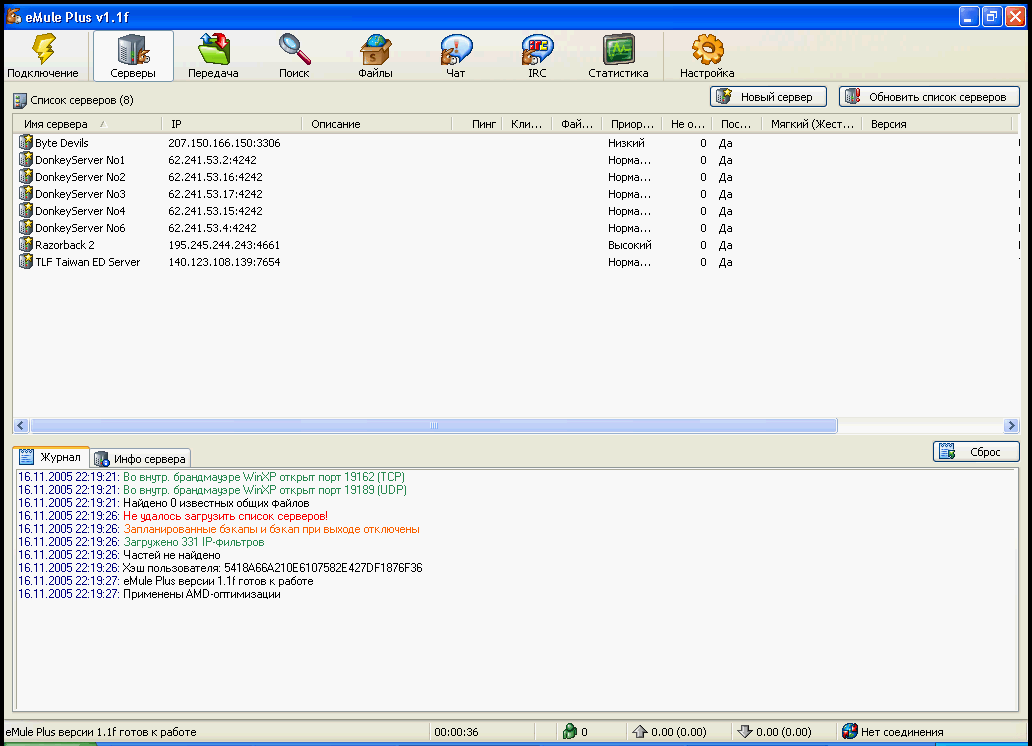The width and height of the screenshot is (1032, 746).
Task: Click the Byte Devils server icon
Action: [26, 142]
